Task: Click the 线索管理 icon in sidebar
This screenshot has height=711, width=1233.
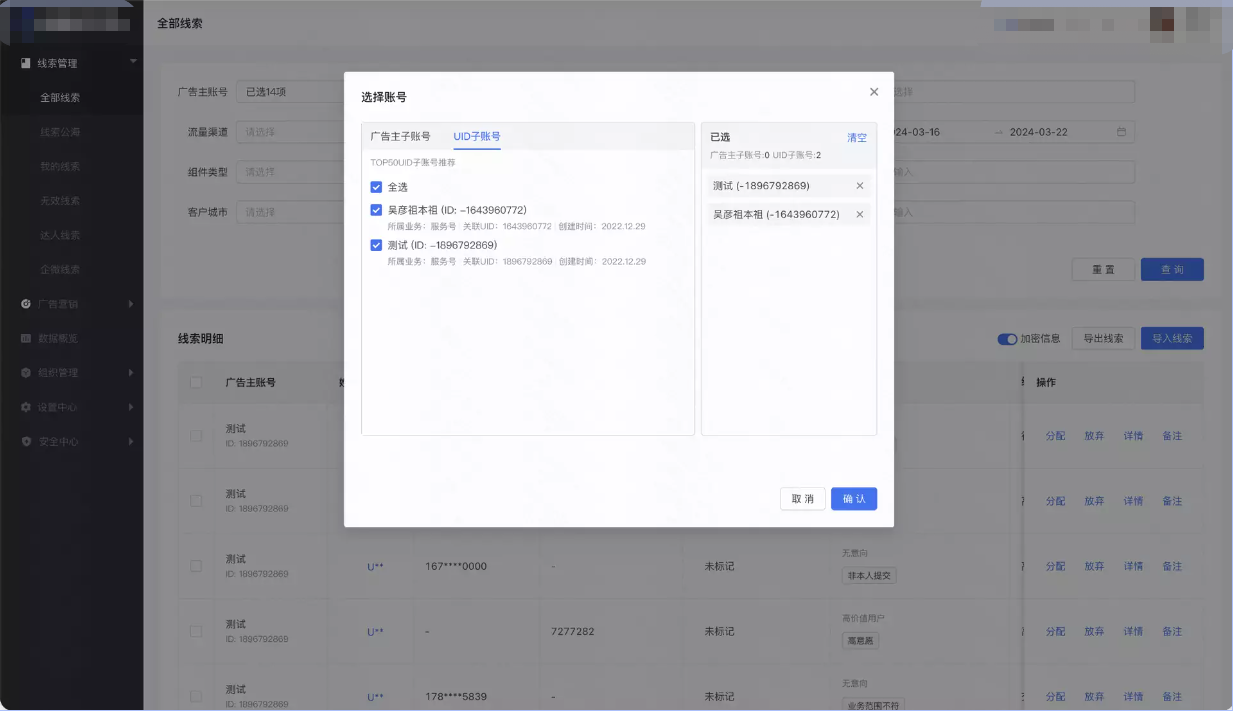Action: pos(27,64)
